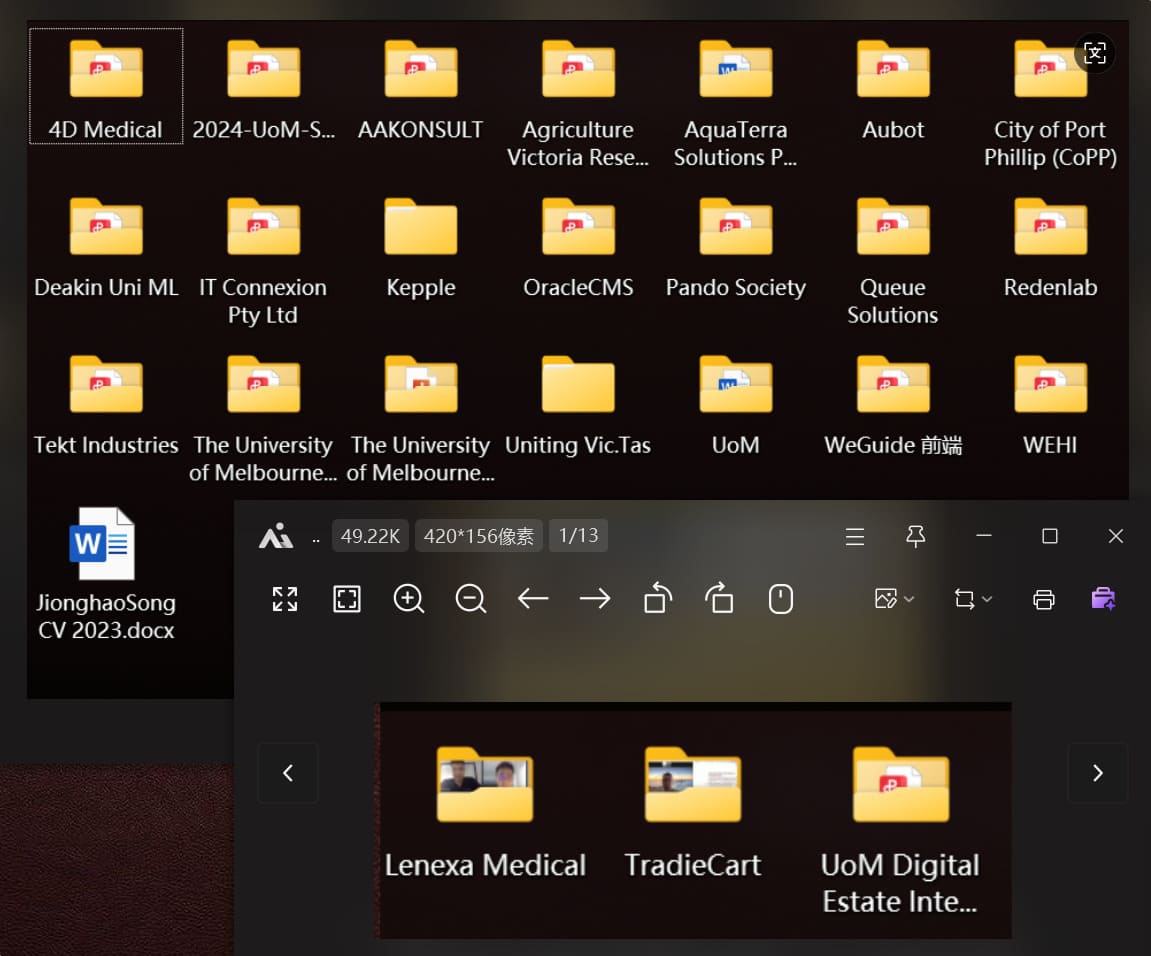Show previous image with left chevron button
1151x956 pixels.
coord(288,772)
